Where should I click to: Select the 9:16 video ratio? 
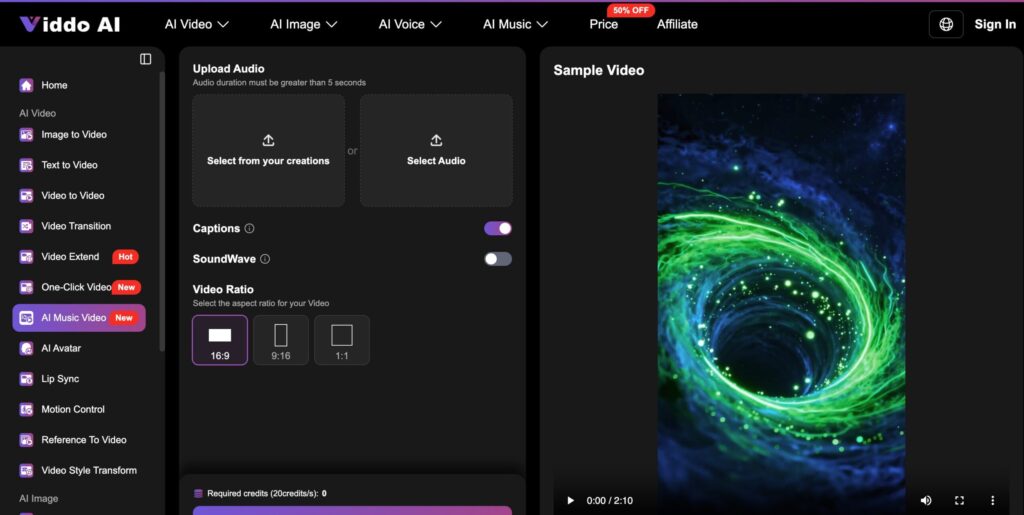(281, 340)
